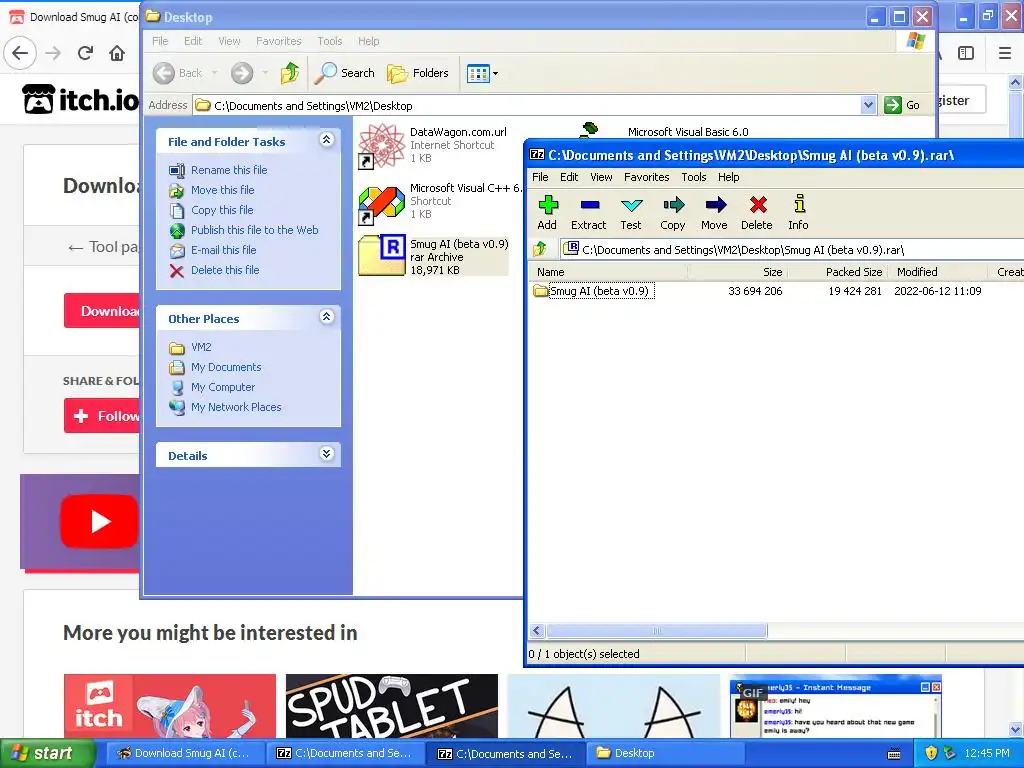Click E-mail this file link
Viewport: 1024px width, 768px height.
pyautogui.click(x=223, y=250)
